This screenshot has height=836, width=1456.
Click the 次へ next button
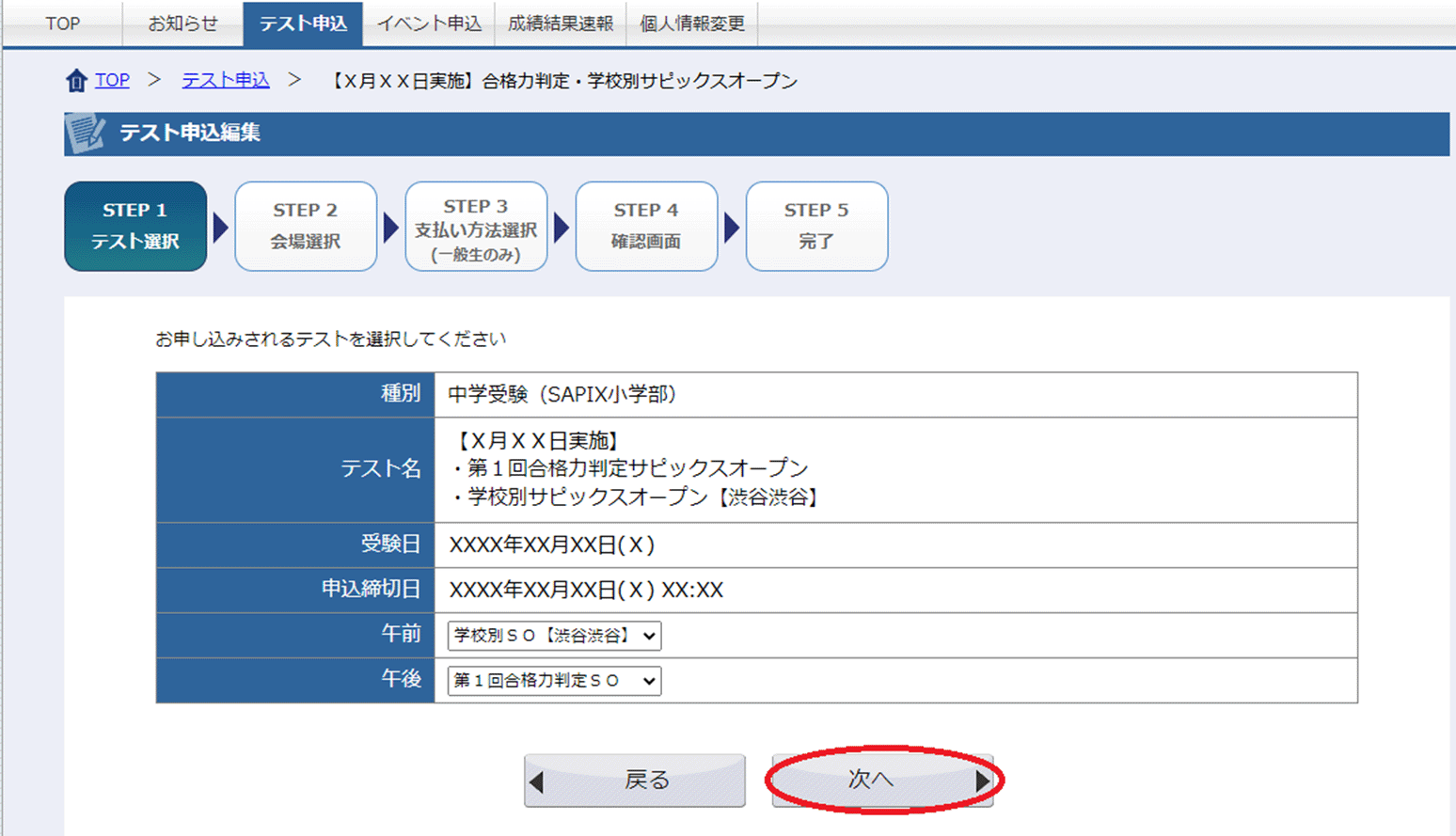[882, 781]
